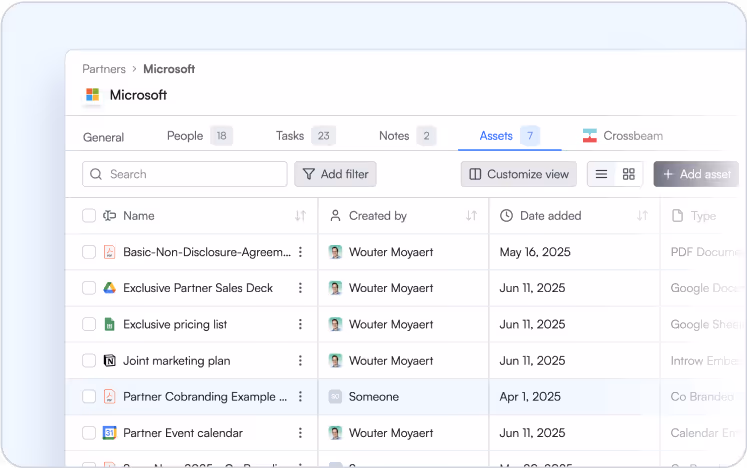
Task: Click May 16, 2025 date cell
Action: point(535,252)
